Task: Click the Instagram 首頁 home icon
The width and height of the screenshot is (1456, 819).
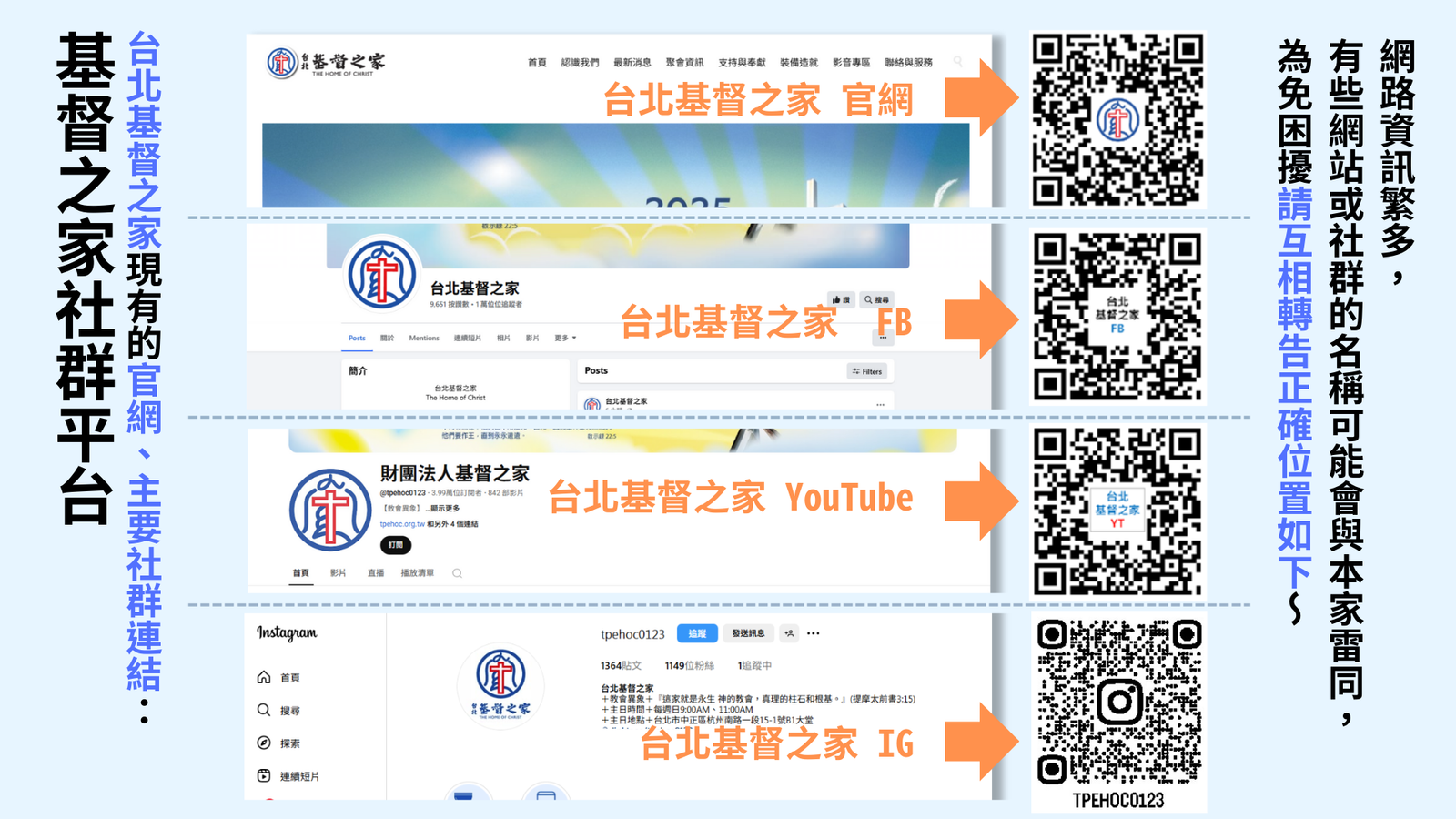Action: (x=264, y=677)
